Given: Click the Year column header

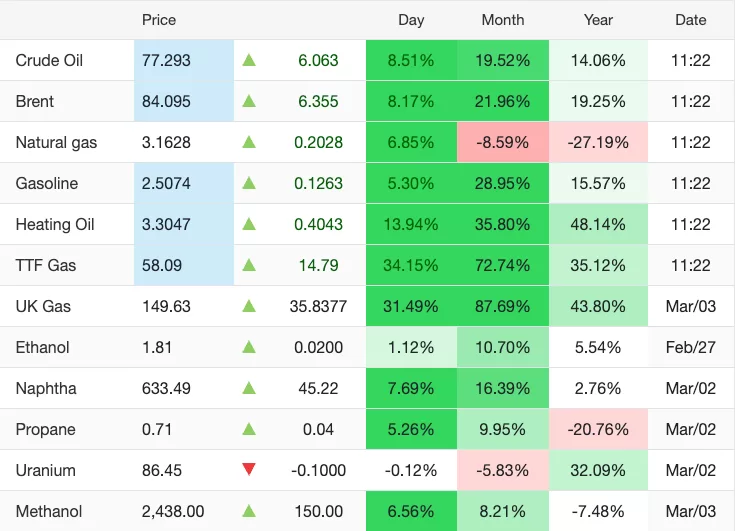Looking at the screenshot, I should (598, 20).
